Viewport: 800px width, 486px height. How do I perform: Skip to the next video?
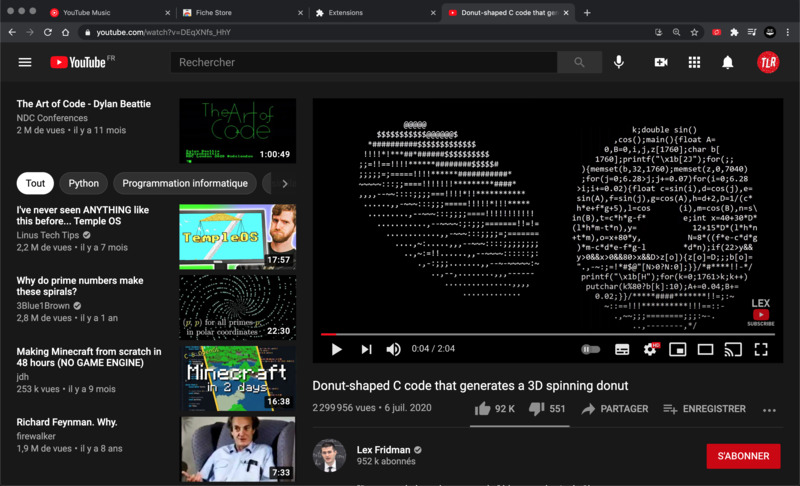point(366,349)
